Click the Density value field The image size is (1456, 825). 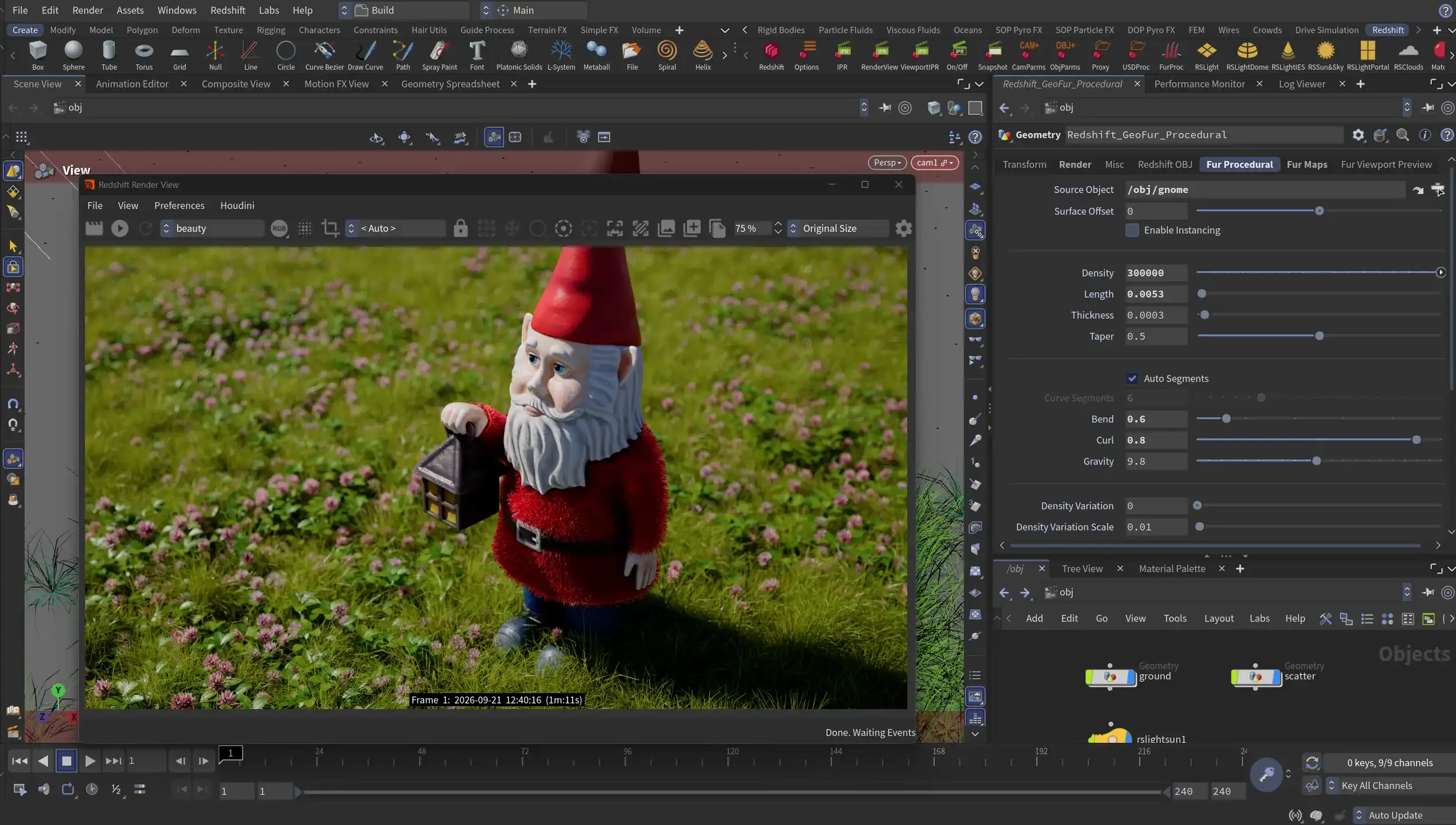coord(1156,273)
